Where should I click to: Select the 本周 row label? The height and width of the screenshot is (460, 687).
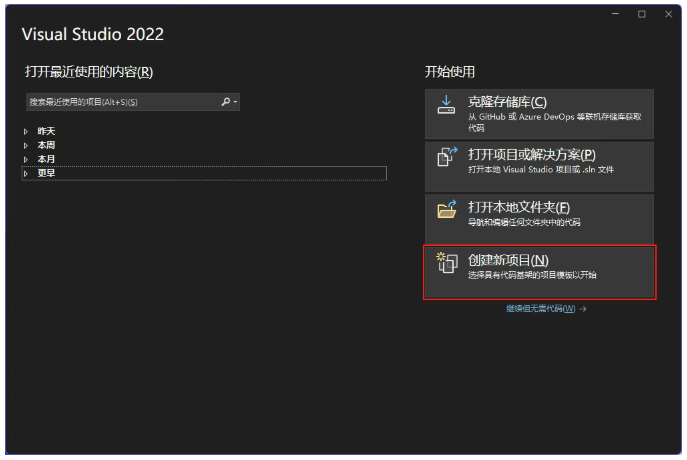tap(46, 145)
